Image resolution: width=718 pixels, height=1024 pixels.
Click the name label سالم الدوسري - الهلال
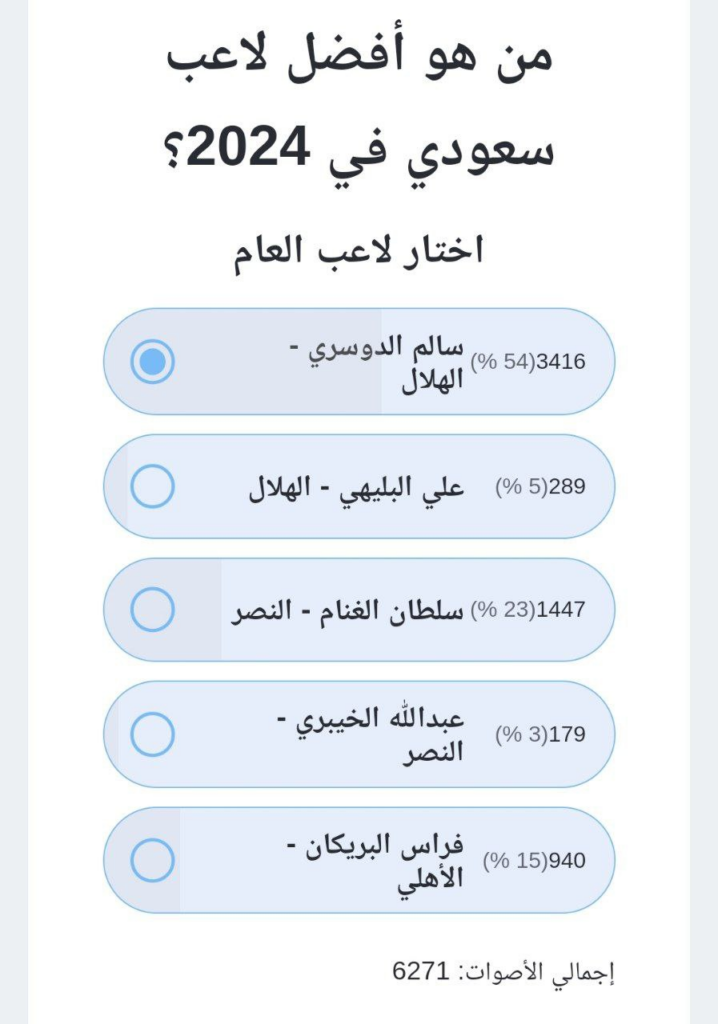pos(383,361)
